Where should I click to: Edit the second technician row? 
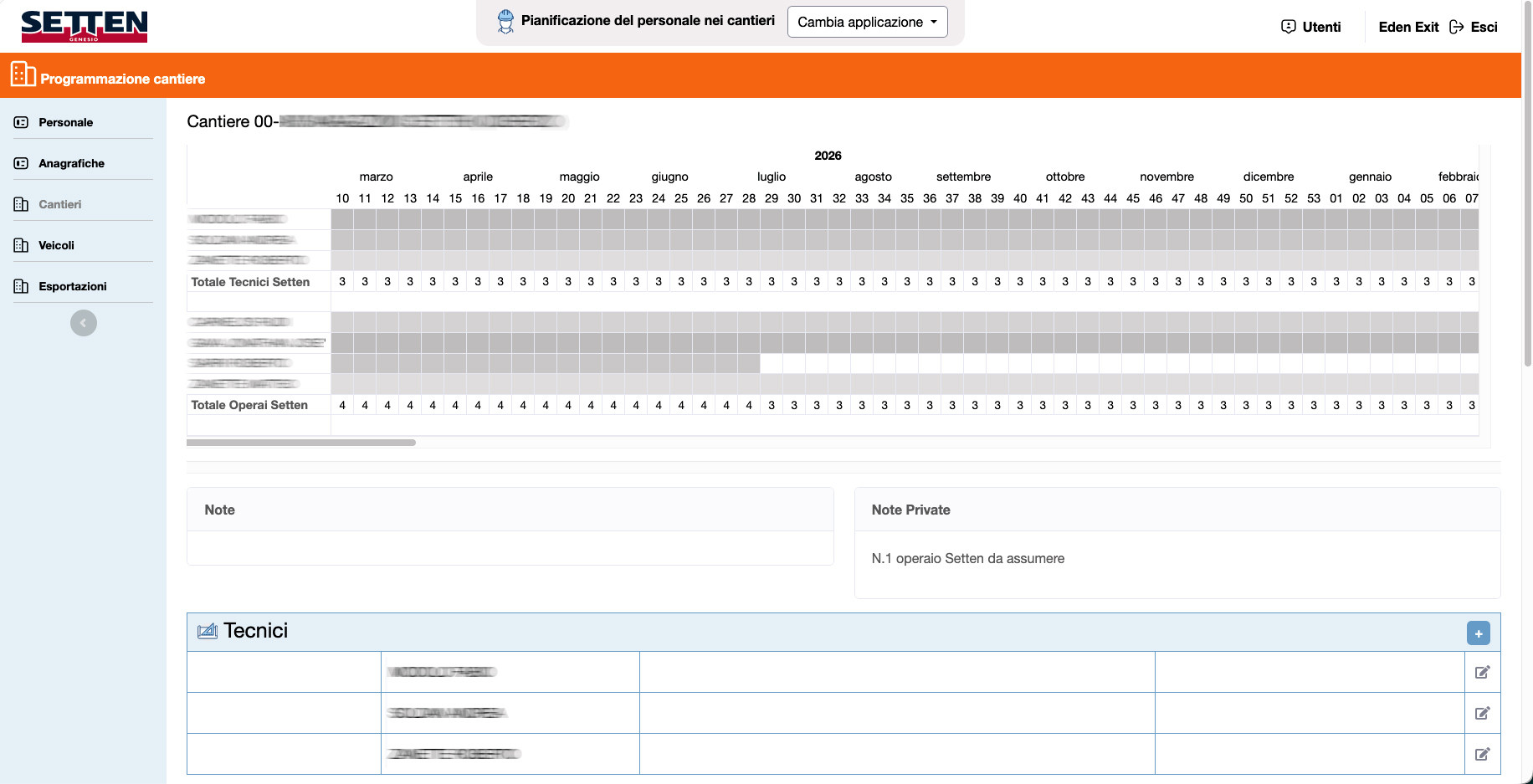tap(1482, 713)
